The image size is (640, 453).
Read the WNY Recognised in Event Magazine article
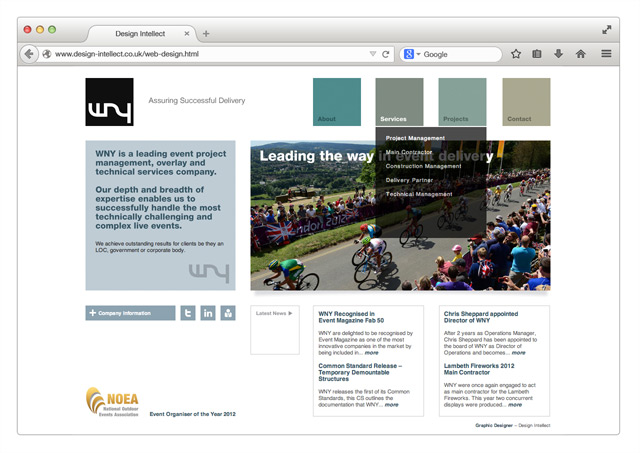coord(346,317)
